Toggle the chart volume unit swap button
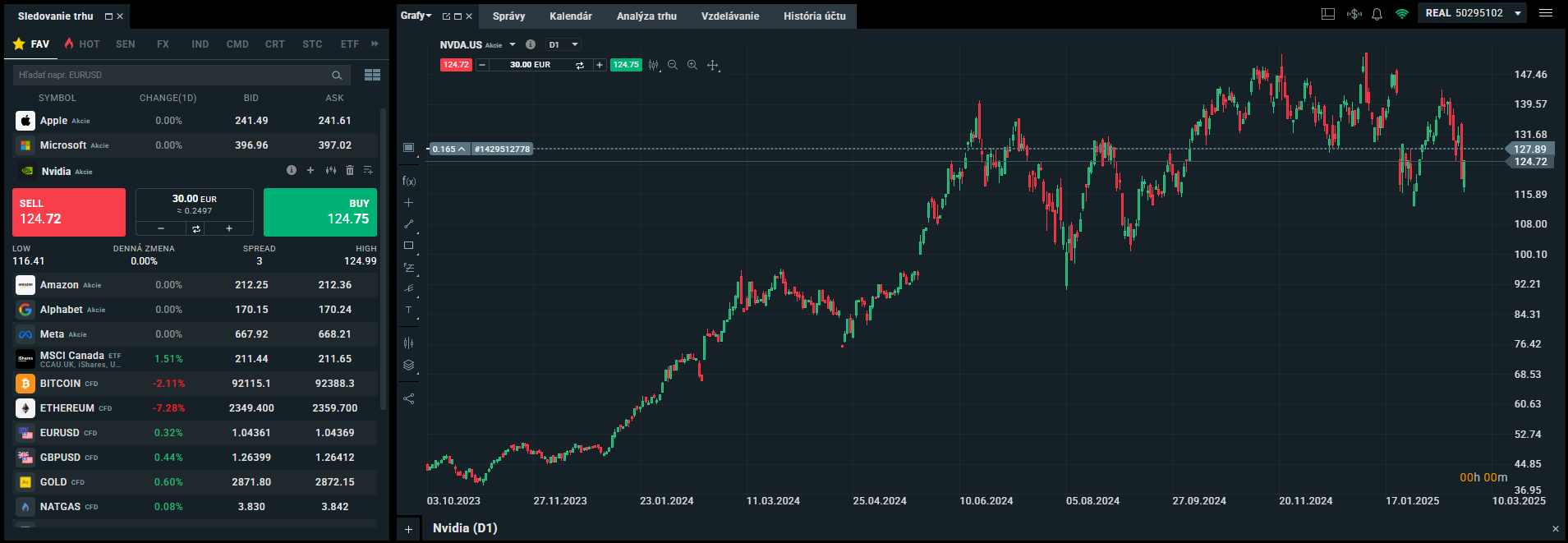This screenshot has width=1568, height=543. (580, 65)
